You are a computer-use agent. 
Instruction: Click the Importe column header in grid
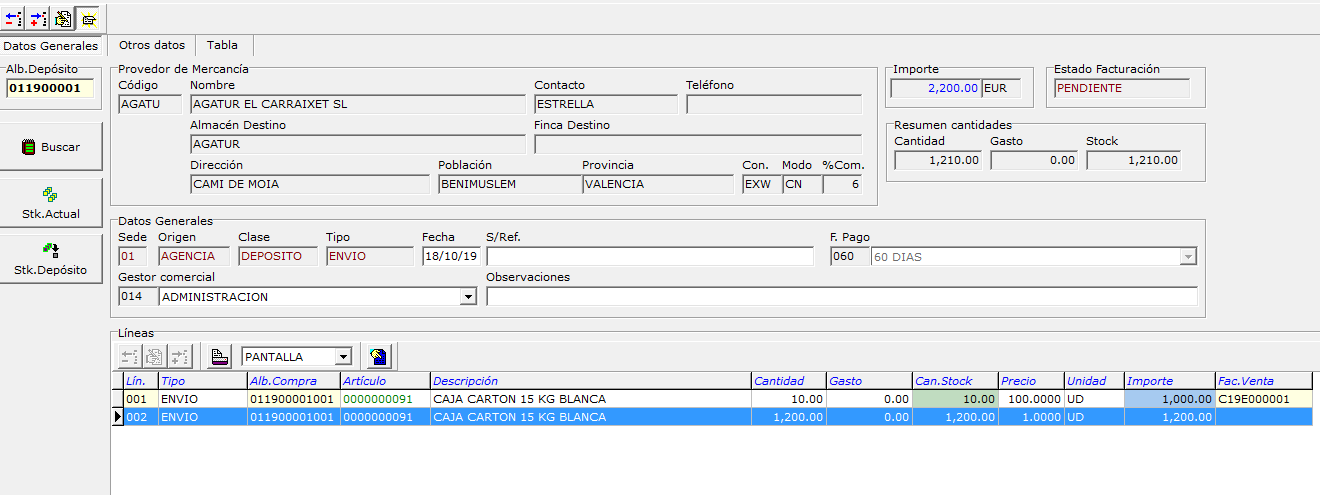(1168, 381)
